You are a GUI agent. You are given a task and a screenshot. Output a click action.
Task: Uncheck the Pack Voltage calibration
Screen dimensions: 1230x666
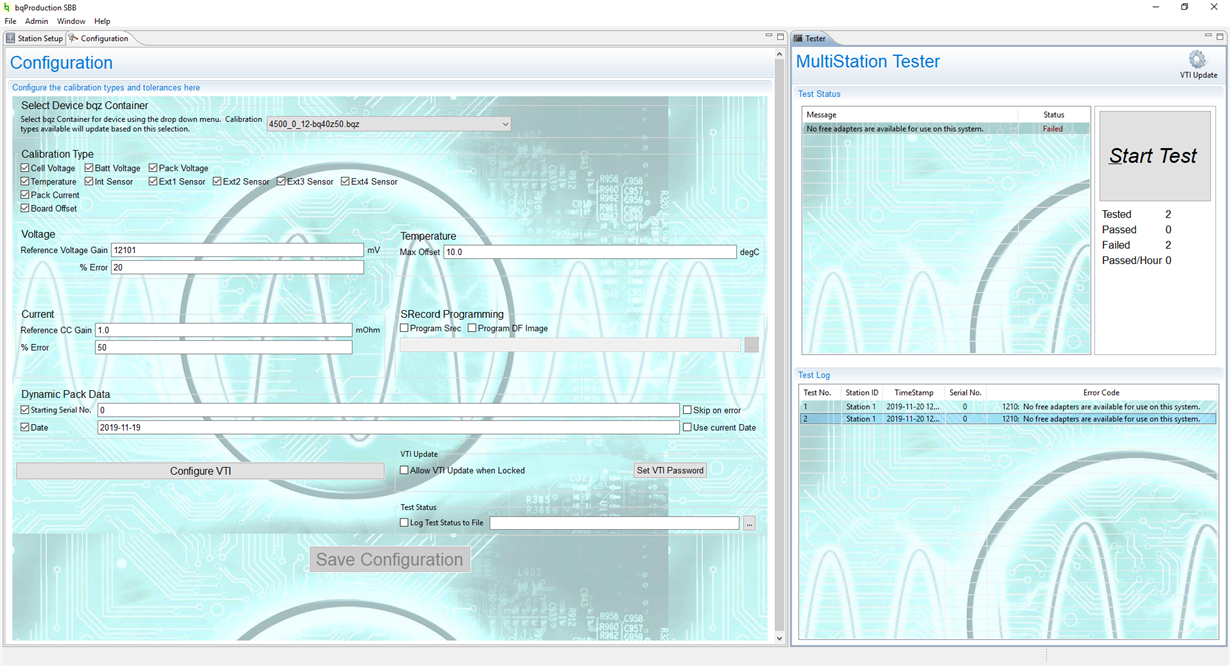pos(153,168)
